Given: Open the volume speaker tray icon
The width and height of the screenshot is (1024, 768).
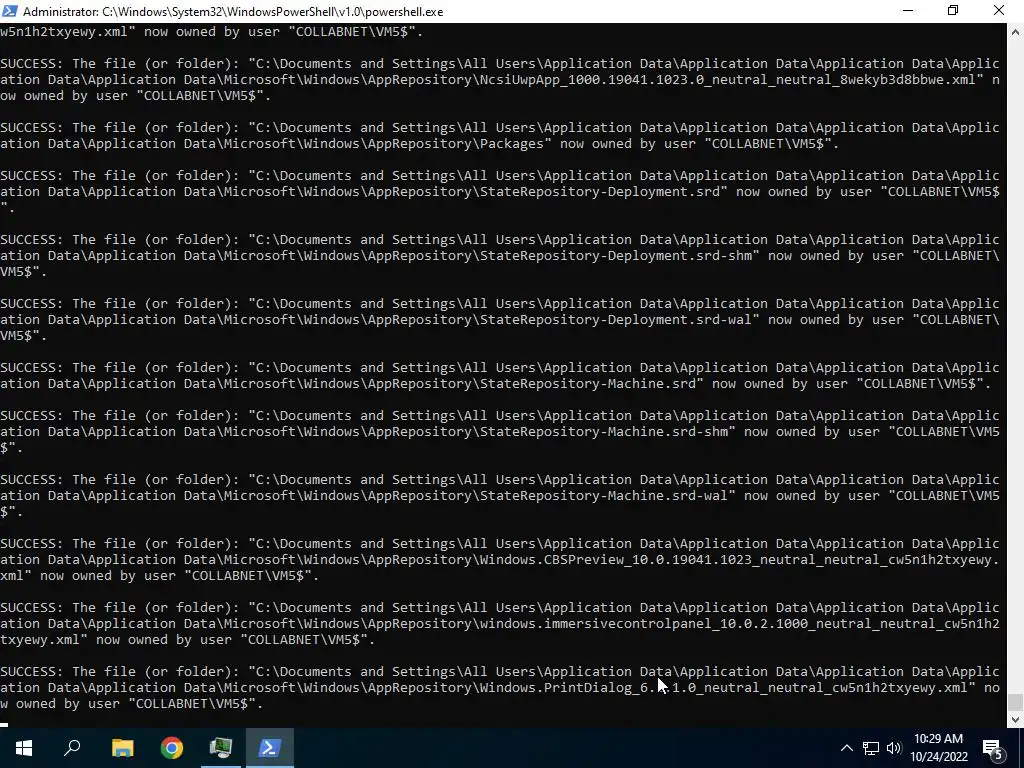Looking at the screenshot, I should tap(894, 748).
